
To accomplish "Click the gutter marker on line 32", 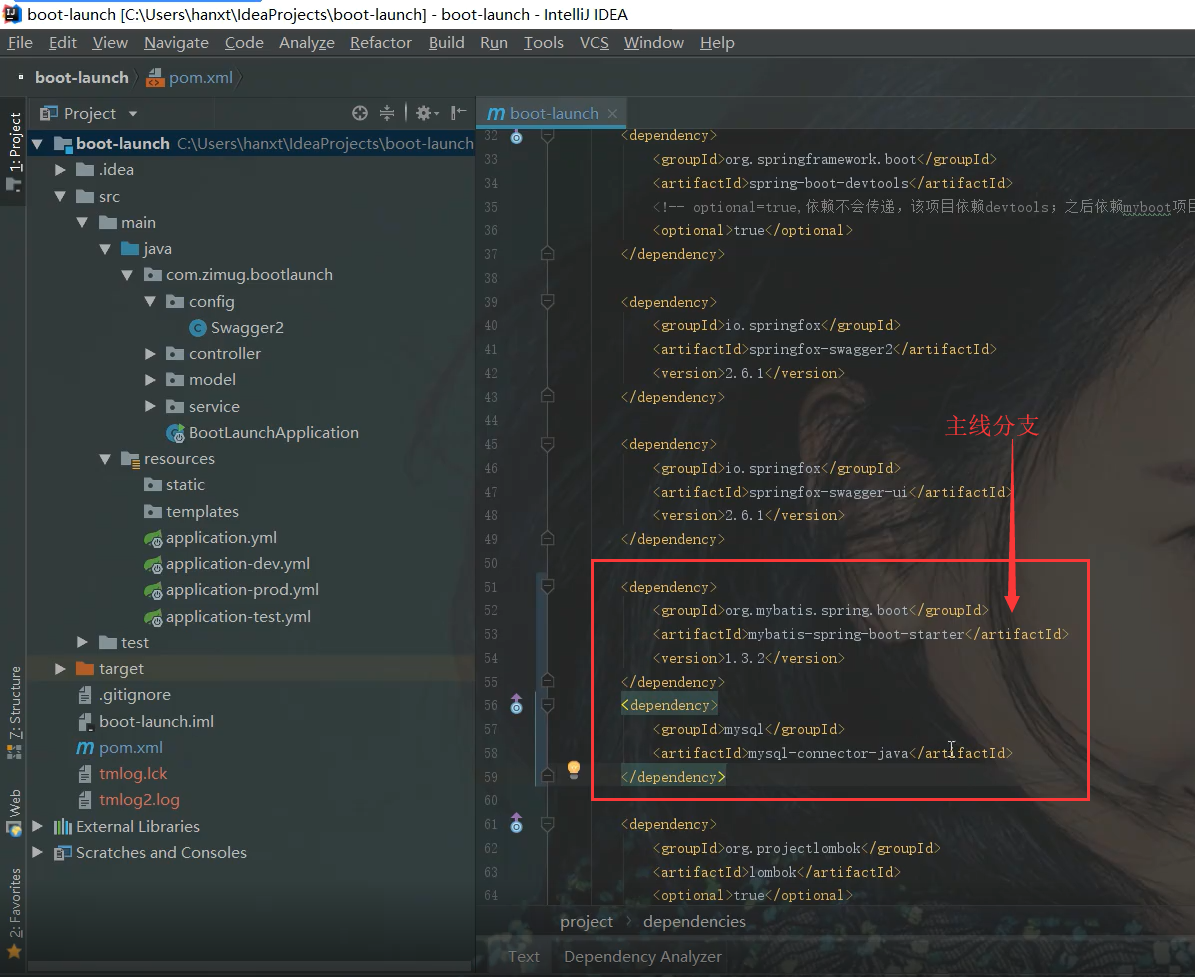I will click(x=517, y=137).
